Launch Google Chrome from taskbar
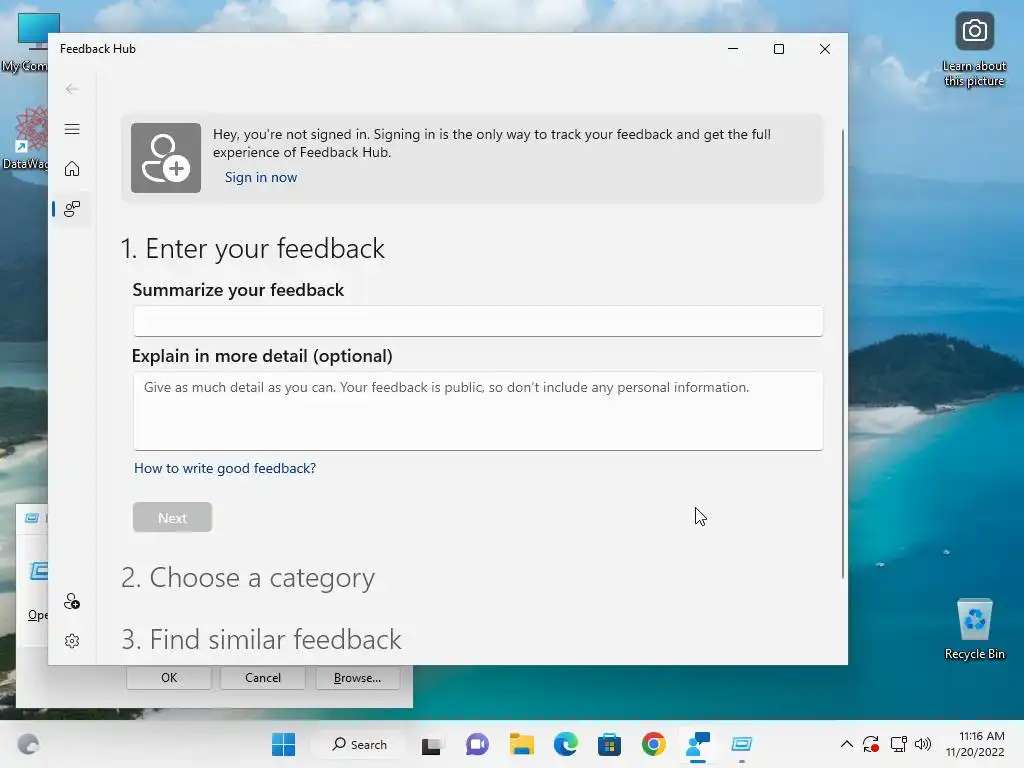This screenshot has height=768, width=1024. point(654,744)
